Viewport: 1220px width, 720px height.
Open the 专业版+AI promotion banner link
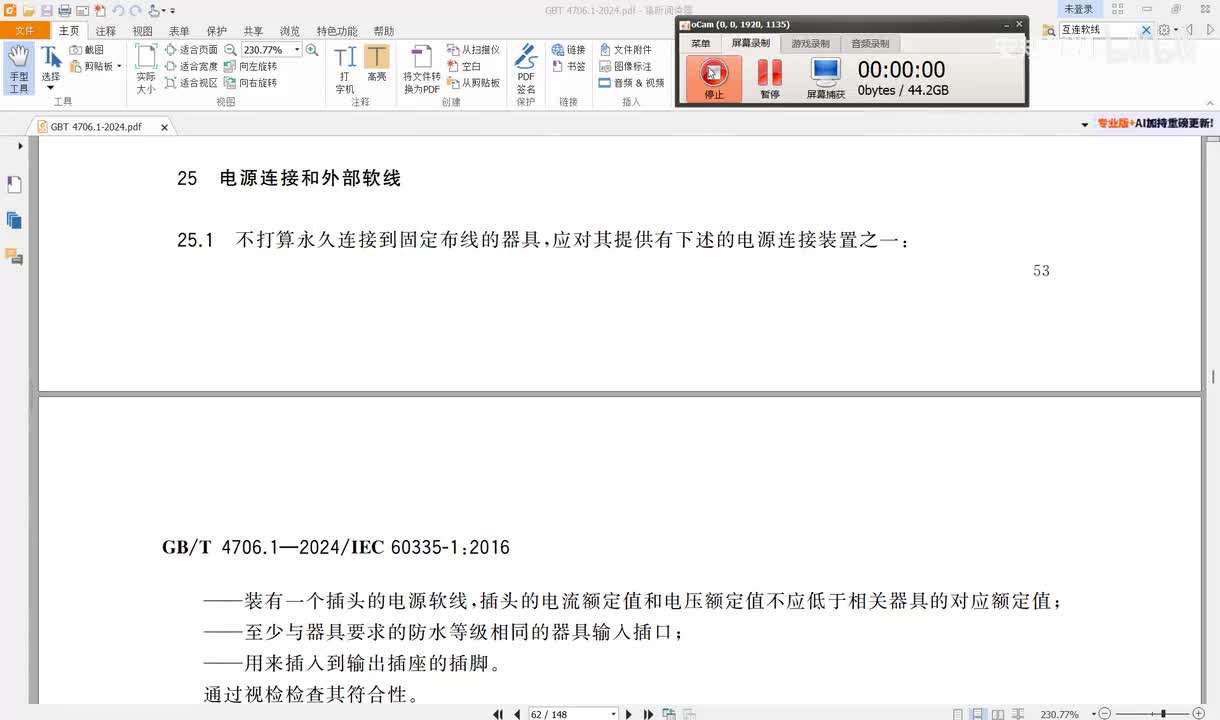click(x=1155, y=124)
